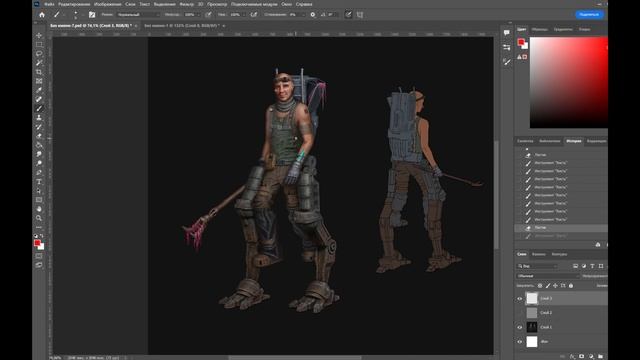Select the Rectangular Marquee tool
Screen dimensions: 640x360
coord(39,44)
